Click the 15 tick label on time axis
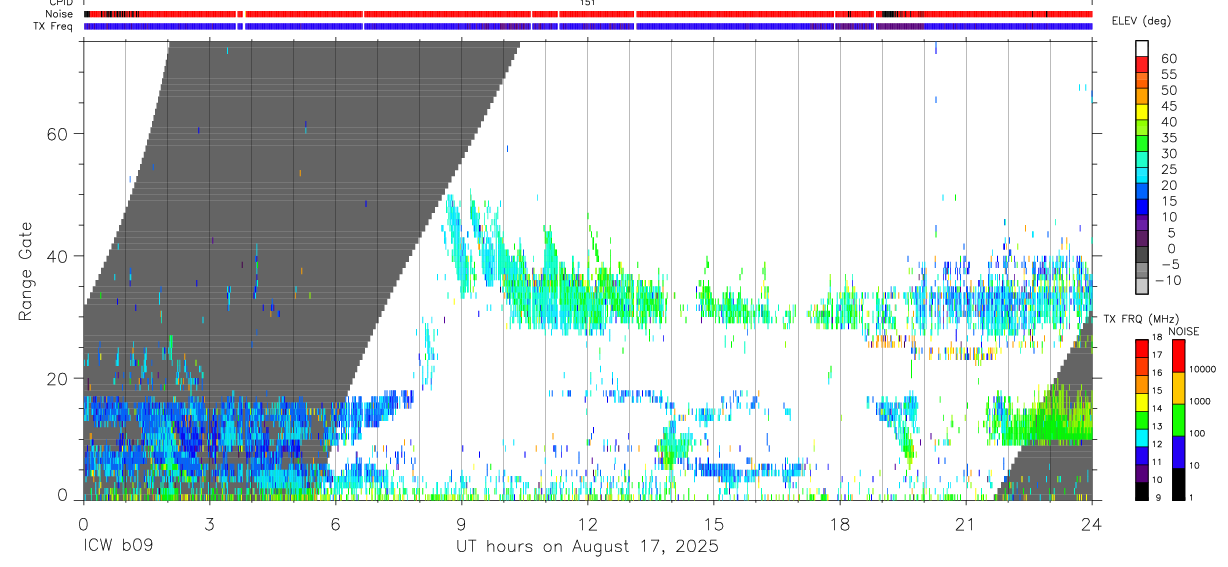 click(714, 525)
